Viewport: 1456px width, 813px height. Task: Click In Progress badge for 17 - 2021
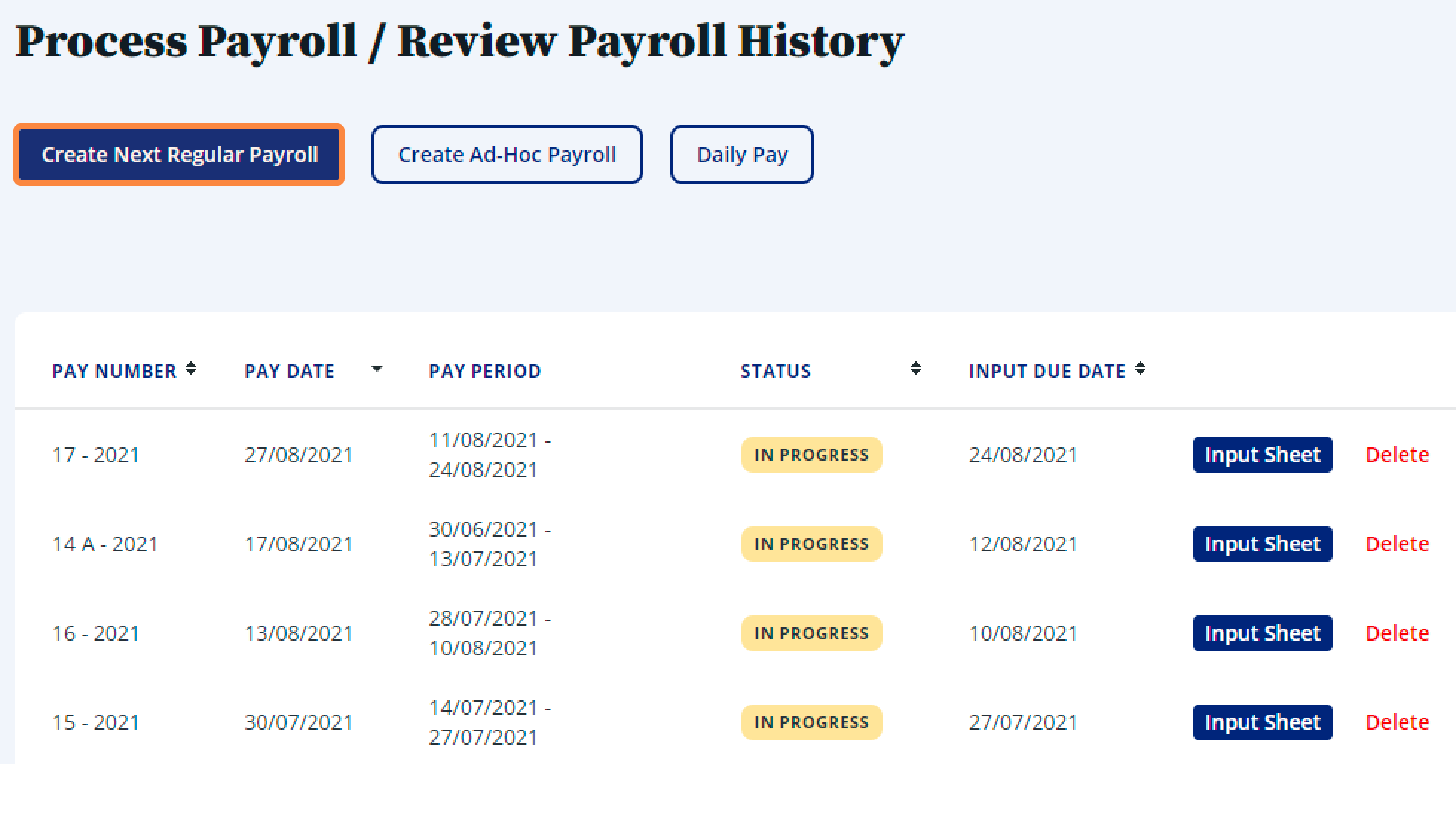pos(811,455)
